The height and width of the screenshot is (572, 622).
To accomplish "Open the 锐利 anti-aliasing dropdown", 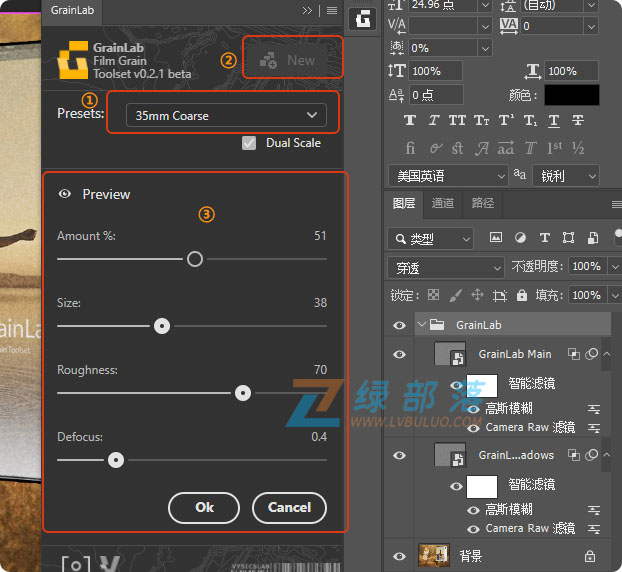I will pos(565,176).
